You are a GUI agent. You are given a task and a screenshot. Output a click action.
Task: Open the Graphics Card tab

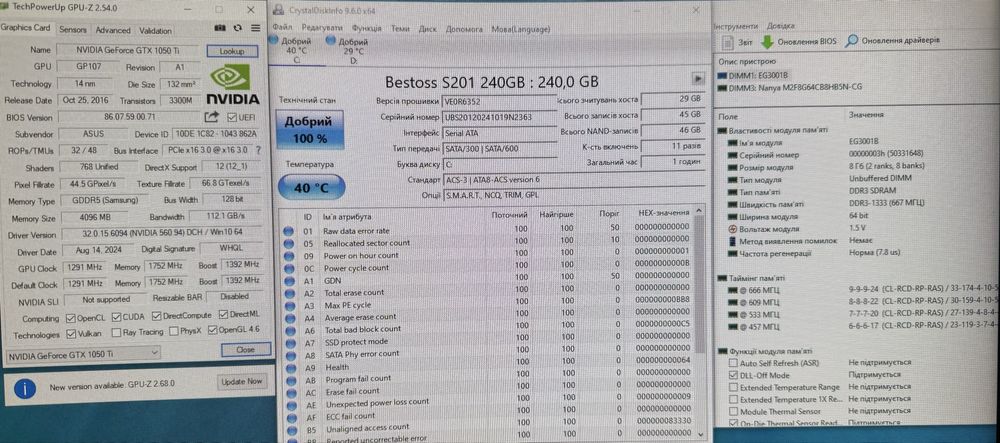(26, 28)
